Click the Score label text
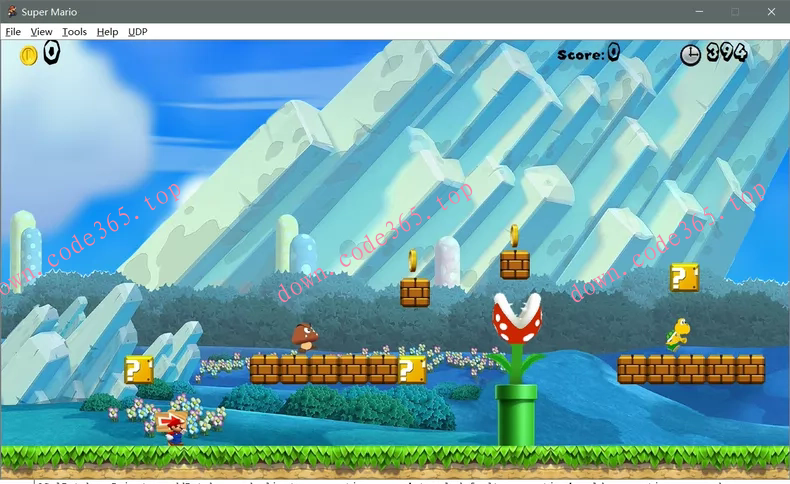The height and width of the screenshot is (484, 790). (x=580, y=54)
